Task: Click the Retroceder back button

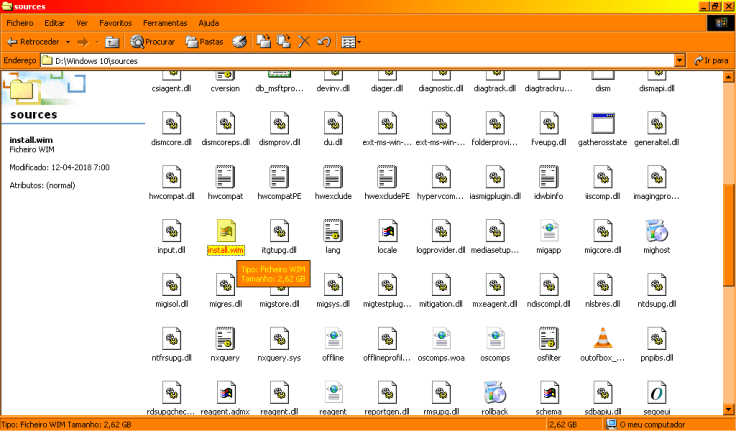Action: tap(33, 42)
